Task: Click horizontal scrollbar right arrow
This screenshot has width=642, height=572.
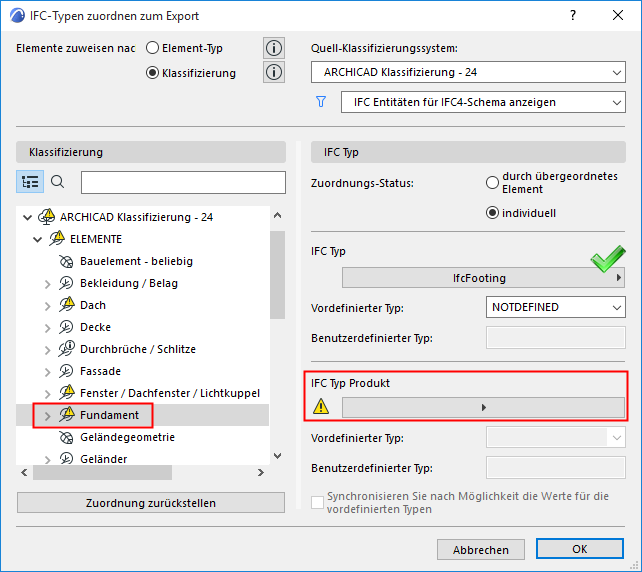Action: click(261, 473)
